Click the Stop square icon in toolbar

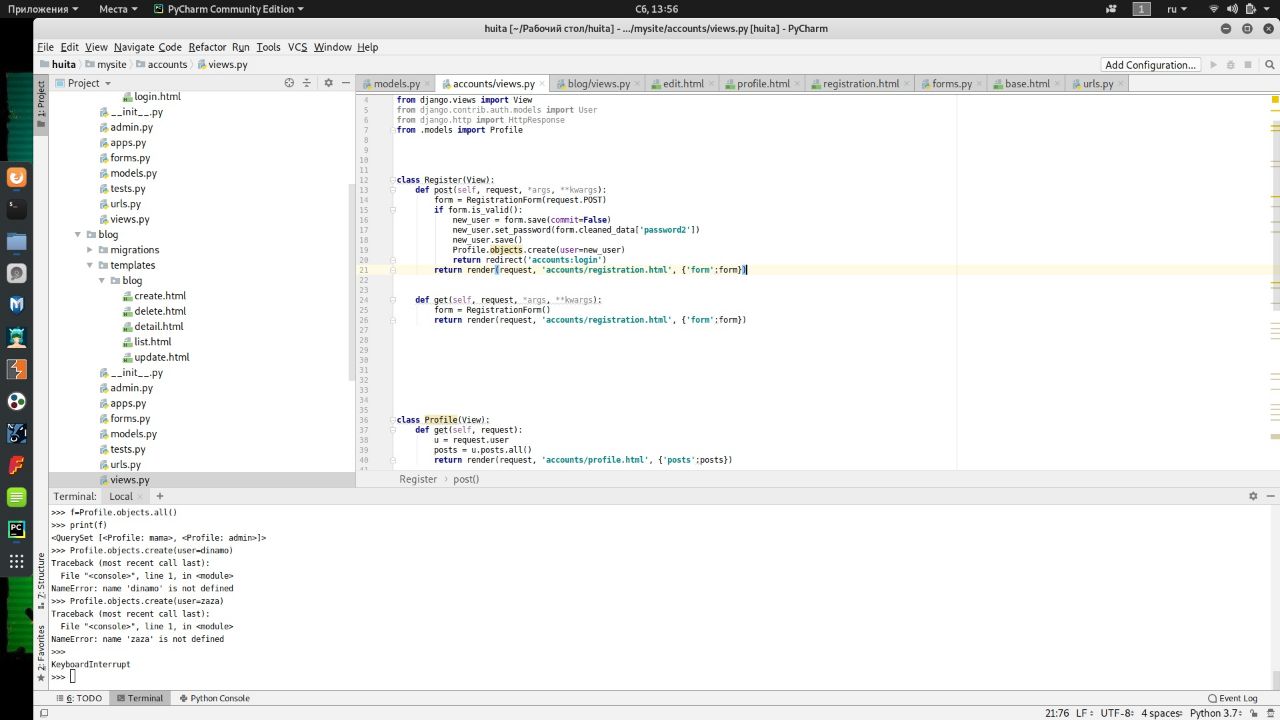(x=1248, y=65)
